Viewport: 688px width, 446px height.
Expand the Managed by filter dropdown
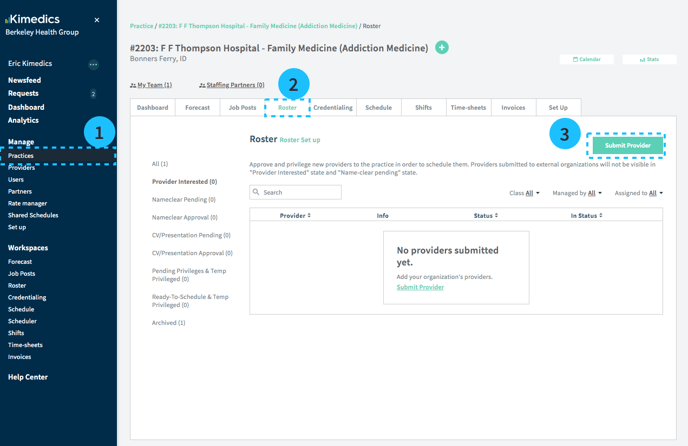pyautogui.click(x=577, y=193)
